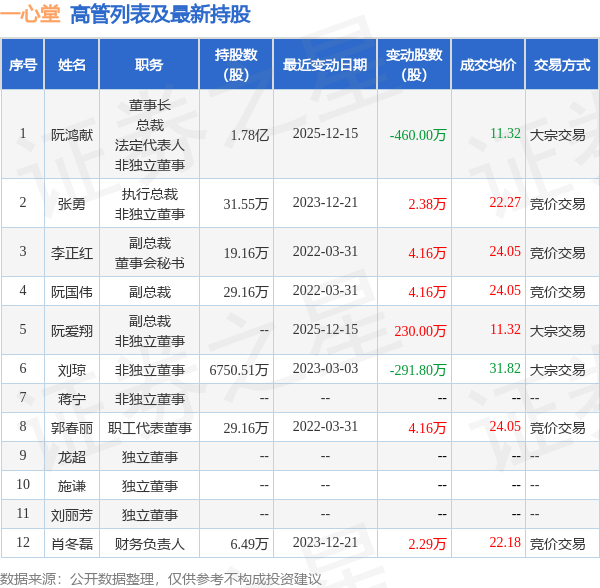The height and width of the screenshot is (588, 600).
Task: Click row number 7
Action: pos(23,397)
